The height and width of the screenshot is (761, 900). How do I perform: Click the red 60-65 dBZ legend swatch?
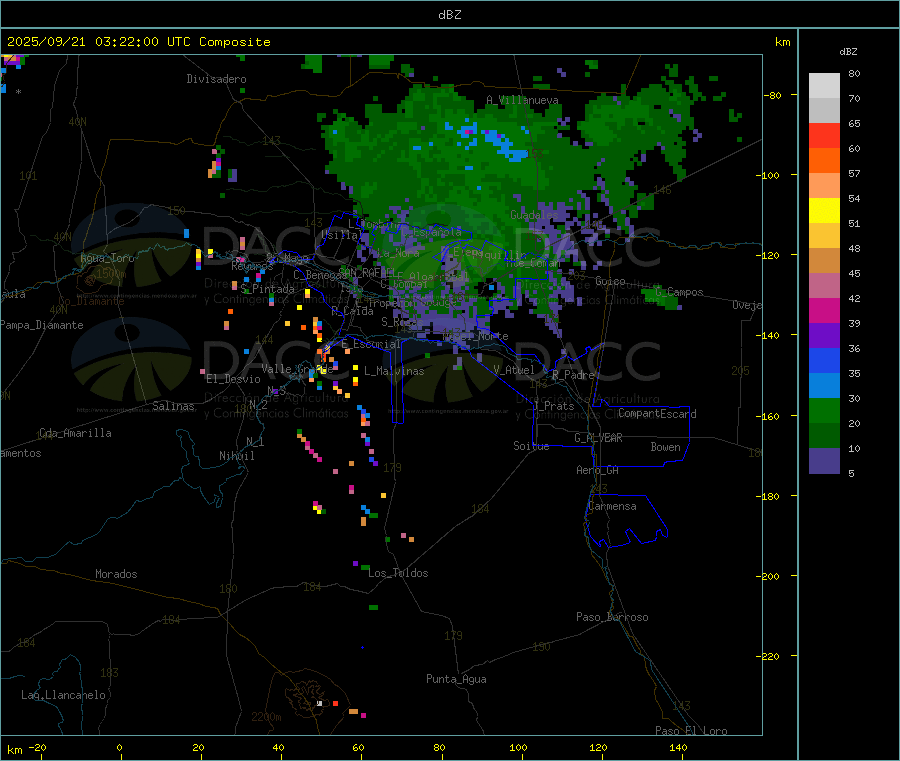[x=824, y=136]
